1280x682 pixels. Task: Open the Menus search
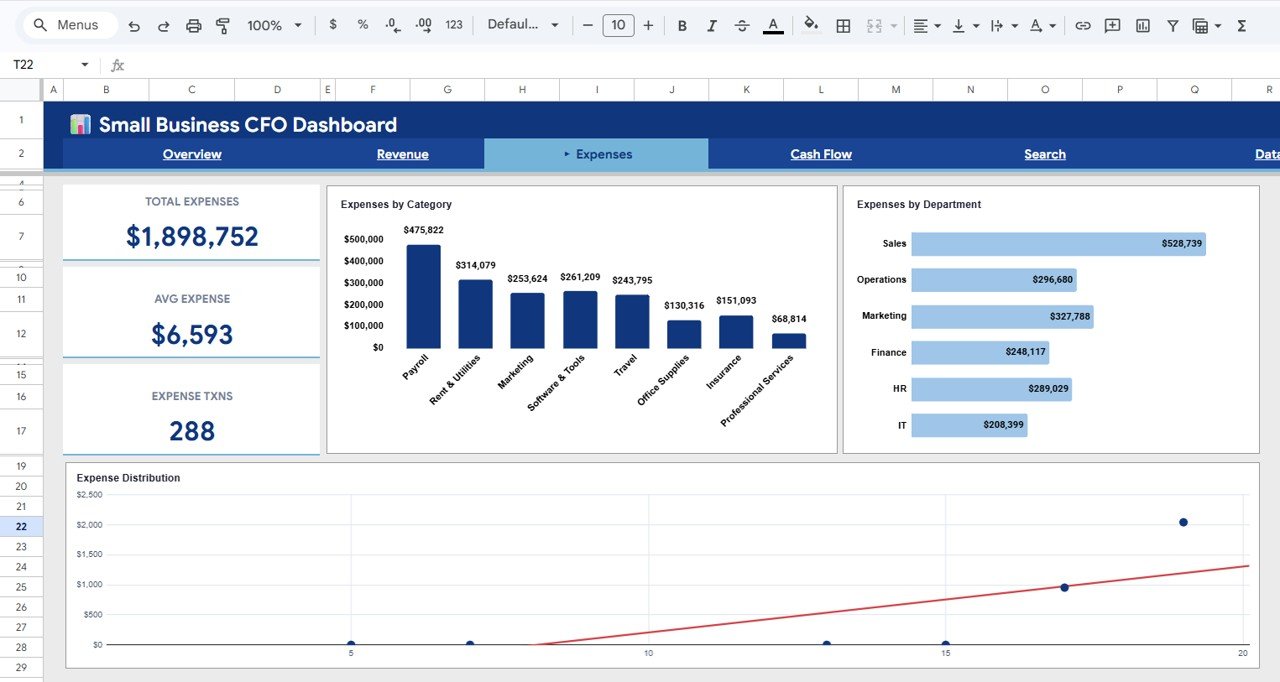tap(68, 24)
